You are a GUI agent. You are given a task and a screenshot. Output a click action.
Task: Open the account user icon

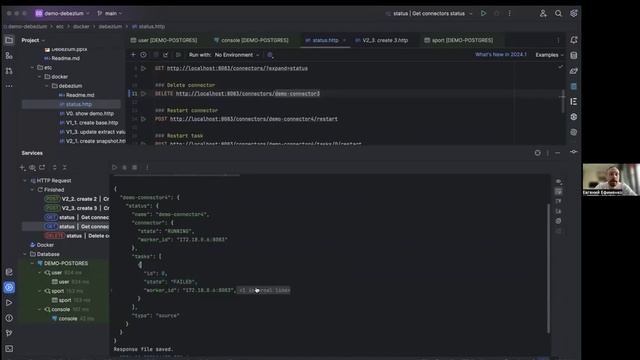(x=543, y=13)
